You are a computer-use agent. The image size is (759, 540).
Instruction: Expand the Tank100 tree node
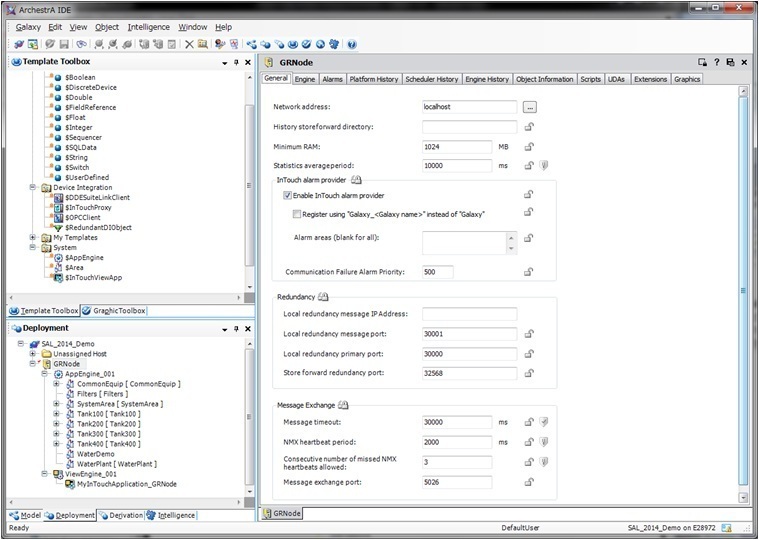click(x=56, y=413)
